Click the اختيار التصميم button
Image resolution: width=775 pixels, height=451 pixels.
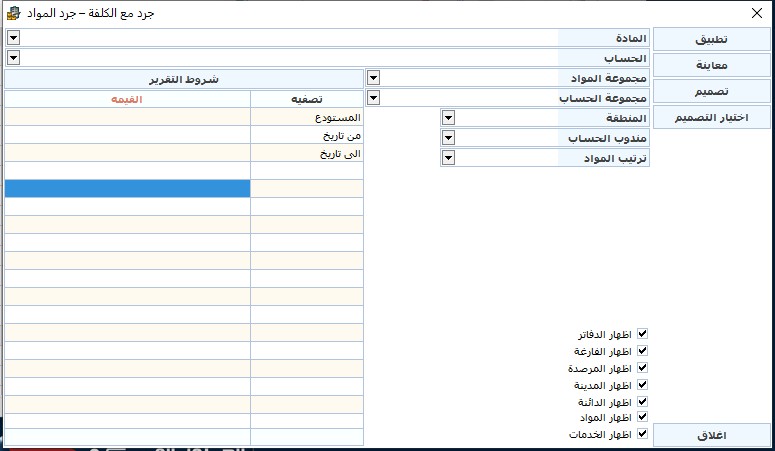[712, 117]
